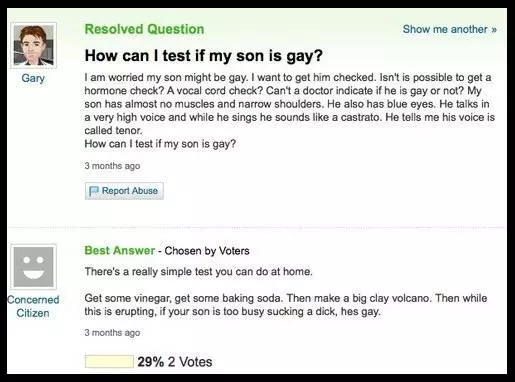The width and height of the screenshot is (515, 382).
Task: Click the Best Answer heading
Action: (120, 250)
